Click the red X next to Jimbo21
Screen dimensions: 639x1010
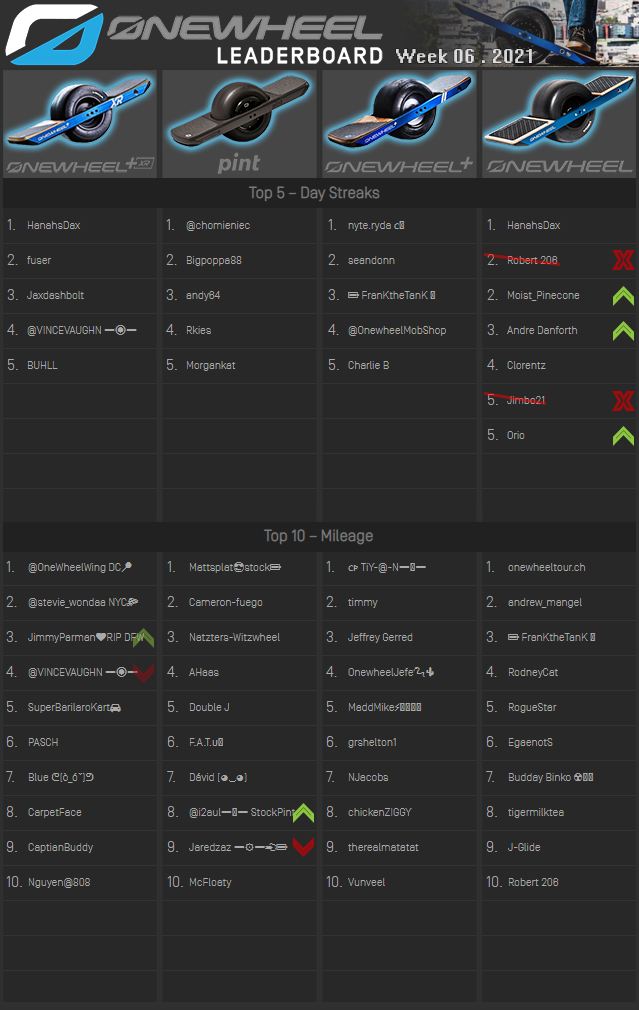coord(623,401)
